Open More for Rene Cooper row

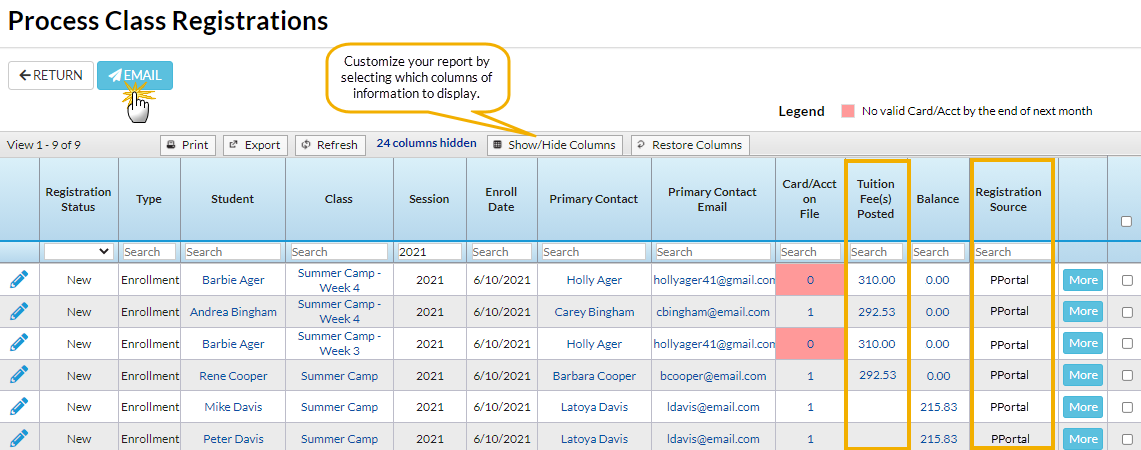click(x=1083, y=376)
